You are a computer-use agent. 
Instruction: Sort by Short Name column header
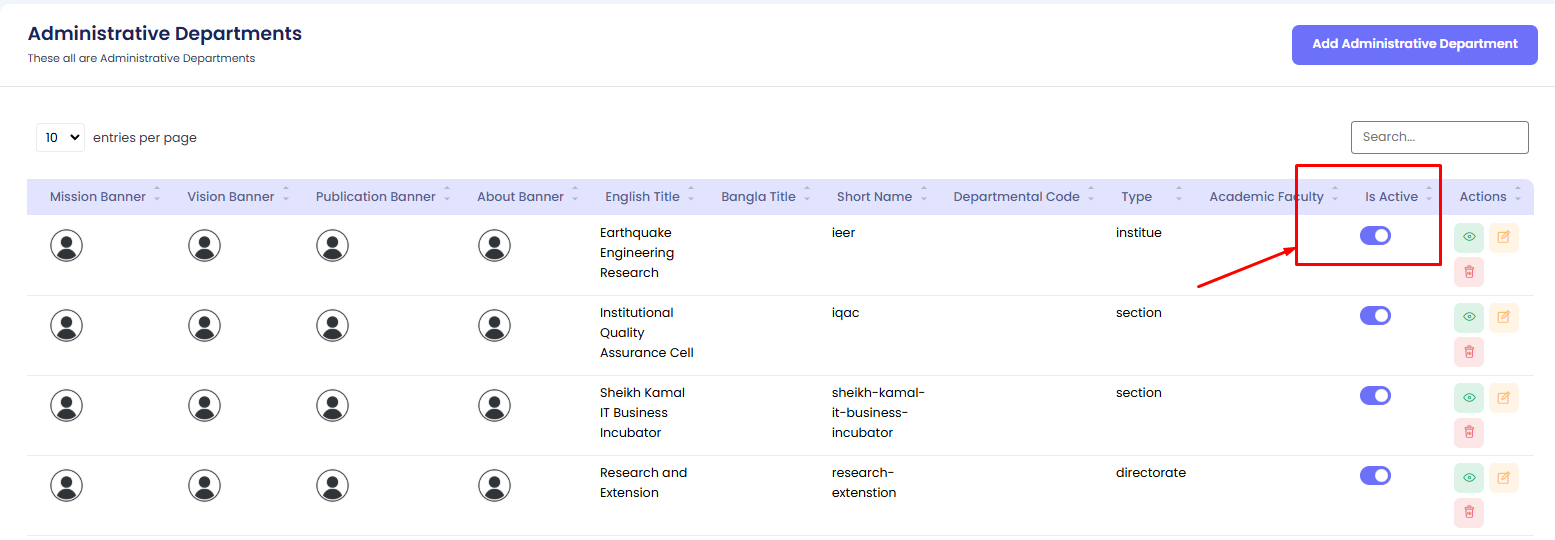pyautogui.click(x=874, y=197)
